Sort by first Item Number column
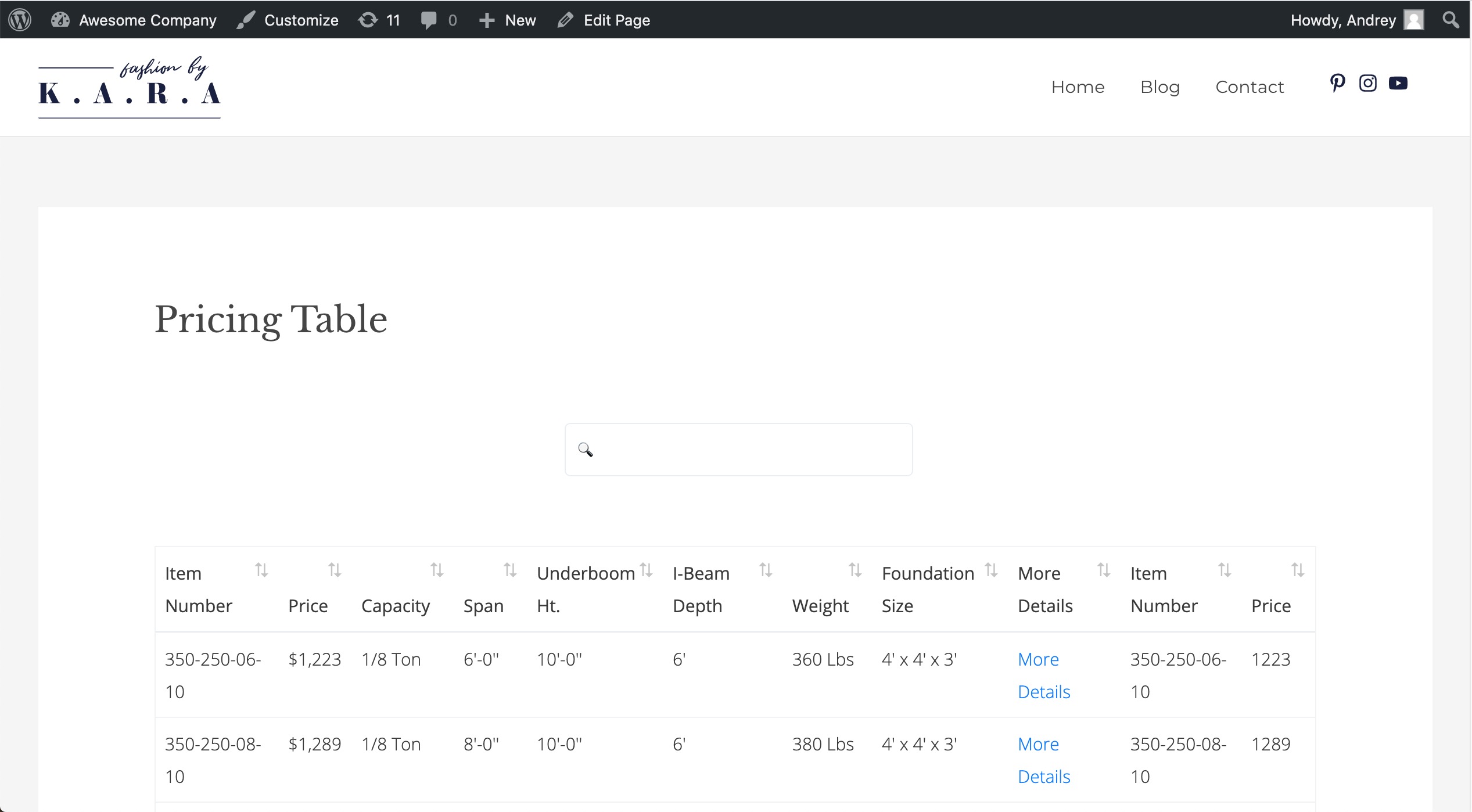The height and width of the screenshot is (812, 1472). [261, 570]
